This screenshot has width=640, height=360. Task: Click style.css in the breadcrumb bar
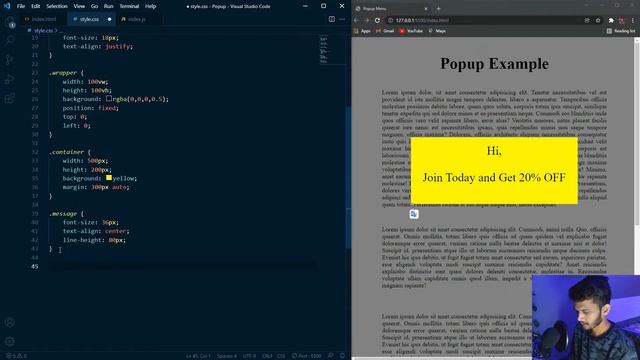pos(43,31)
